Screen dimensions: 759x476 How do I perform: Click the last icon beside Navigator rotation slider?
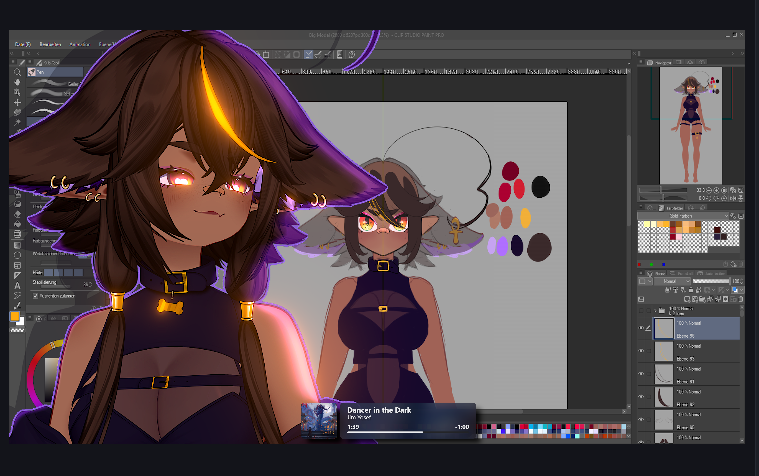[741, 198]
